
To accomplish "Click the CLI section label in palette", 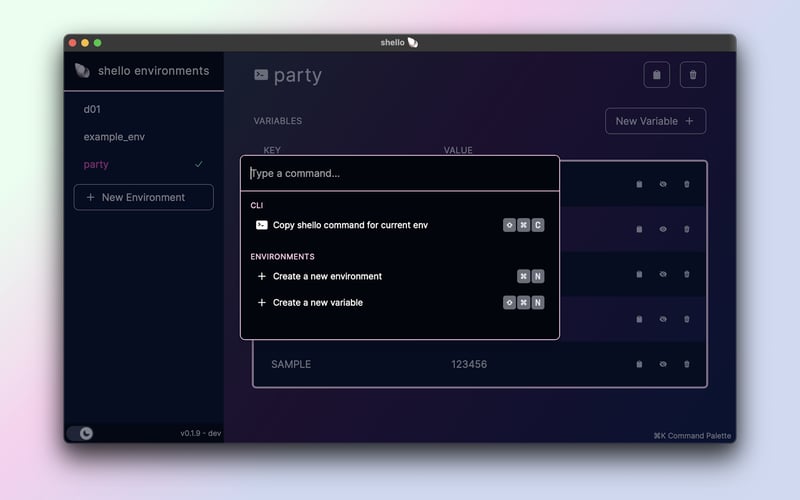I will [257, 205].
